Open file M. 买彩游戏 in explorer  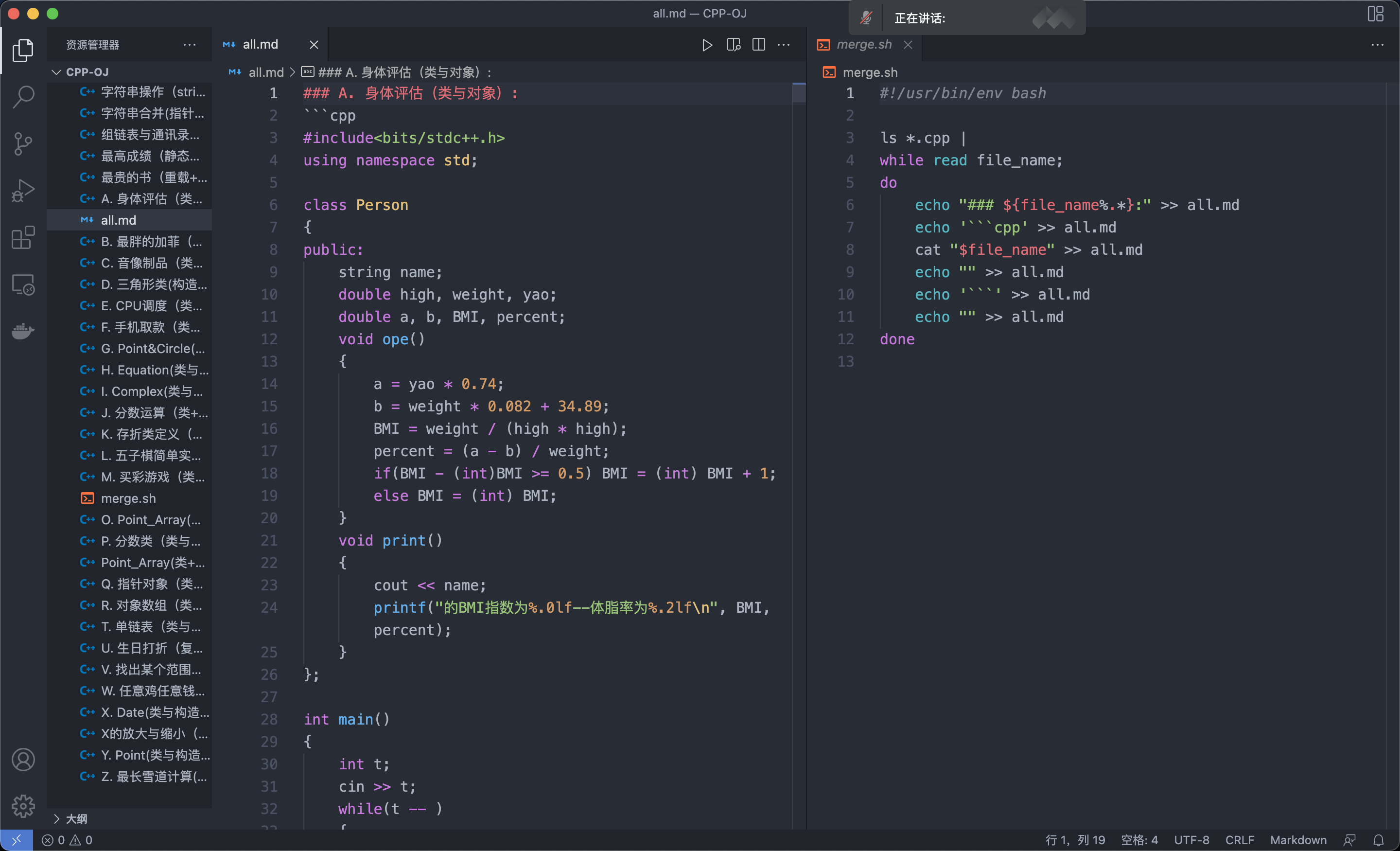pos(129,477)
